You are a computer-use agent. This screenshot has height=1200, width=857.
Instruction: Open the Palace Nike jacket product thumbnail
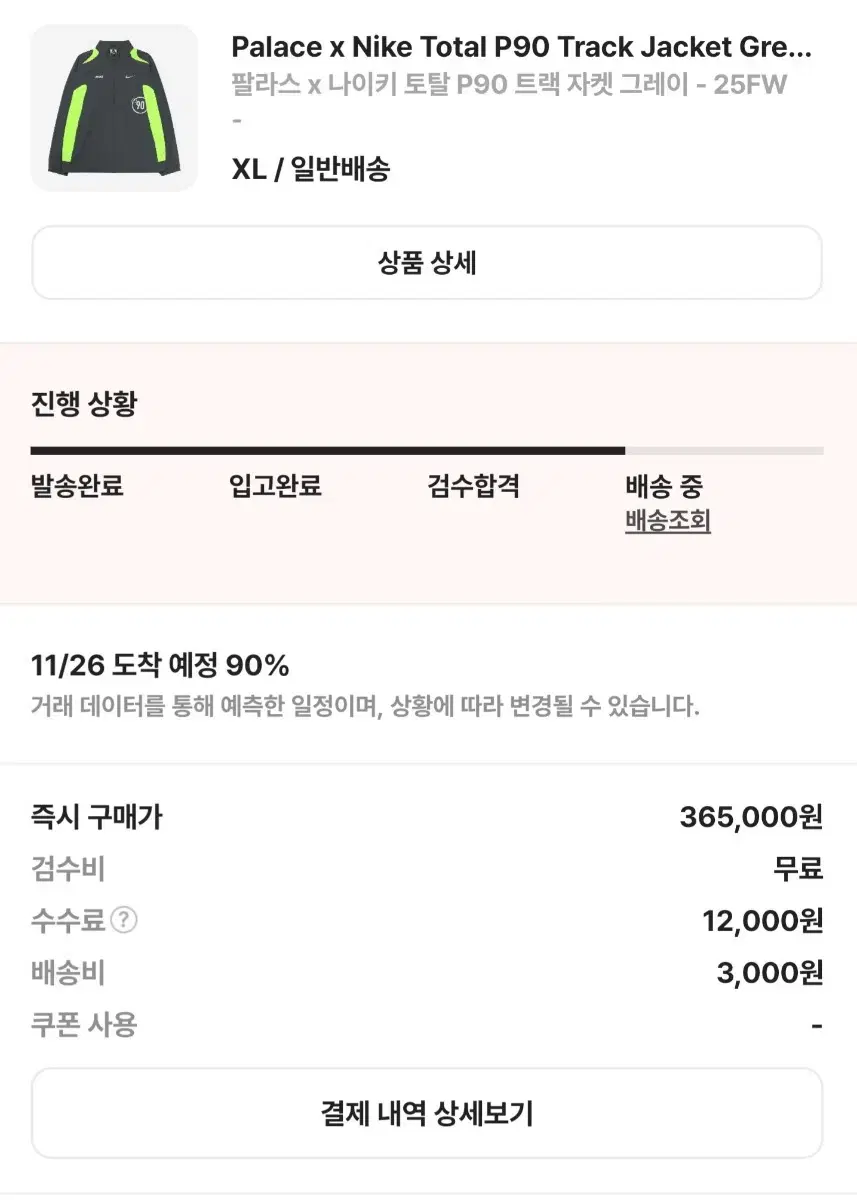coord(114,108)
